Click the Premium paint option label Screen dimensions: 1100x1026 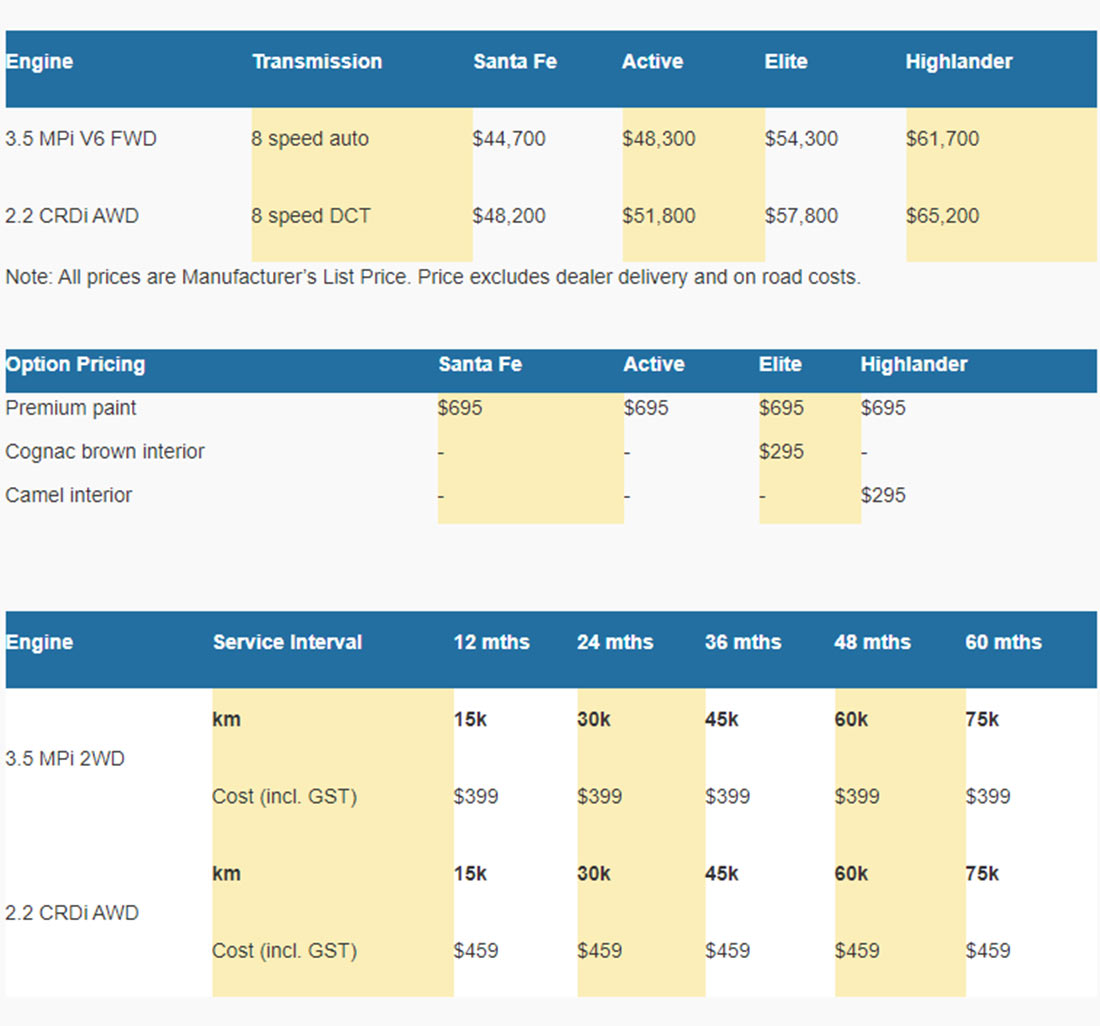[x=71, y=408]
